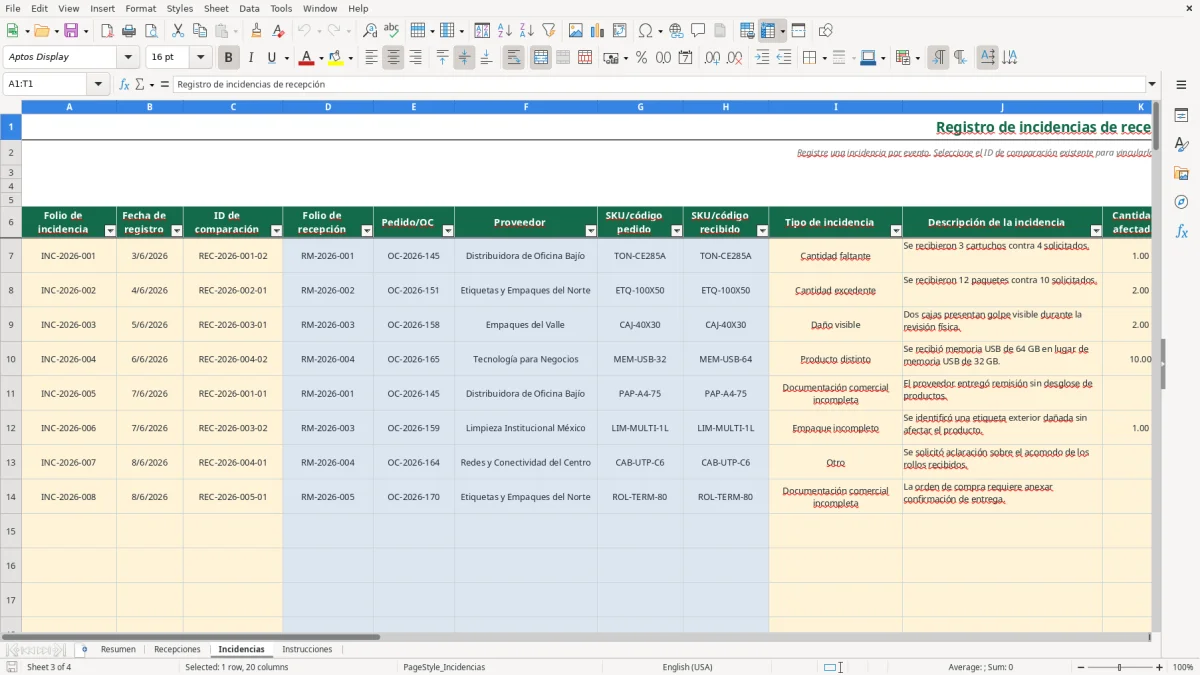The height and width of the screenshot is (675, 1200).
Task: Click the Export as PDF icon
Action: 107,31
